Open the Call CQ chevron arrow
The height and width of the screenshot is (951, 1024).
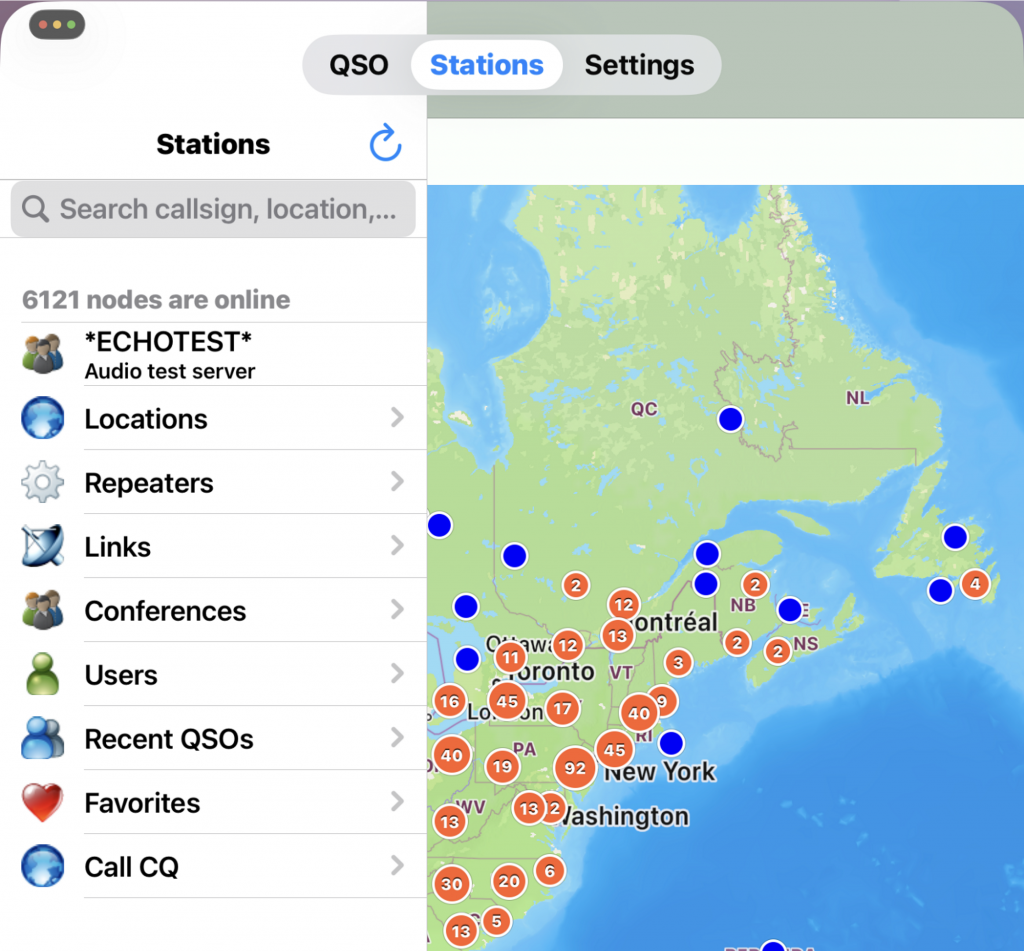(397, 866)
